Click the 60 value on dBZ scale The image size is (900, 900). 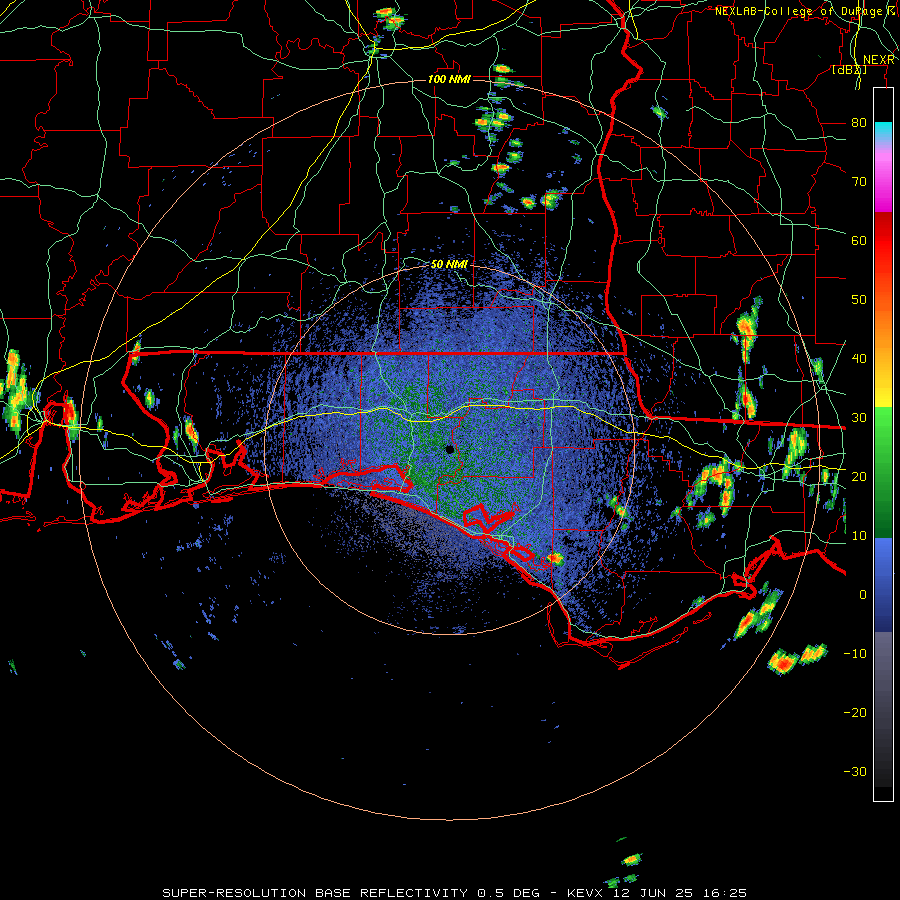pyautogui.click(x=859, y=240)
